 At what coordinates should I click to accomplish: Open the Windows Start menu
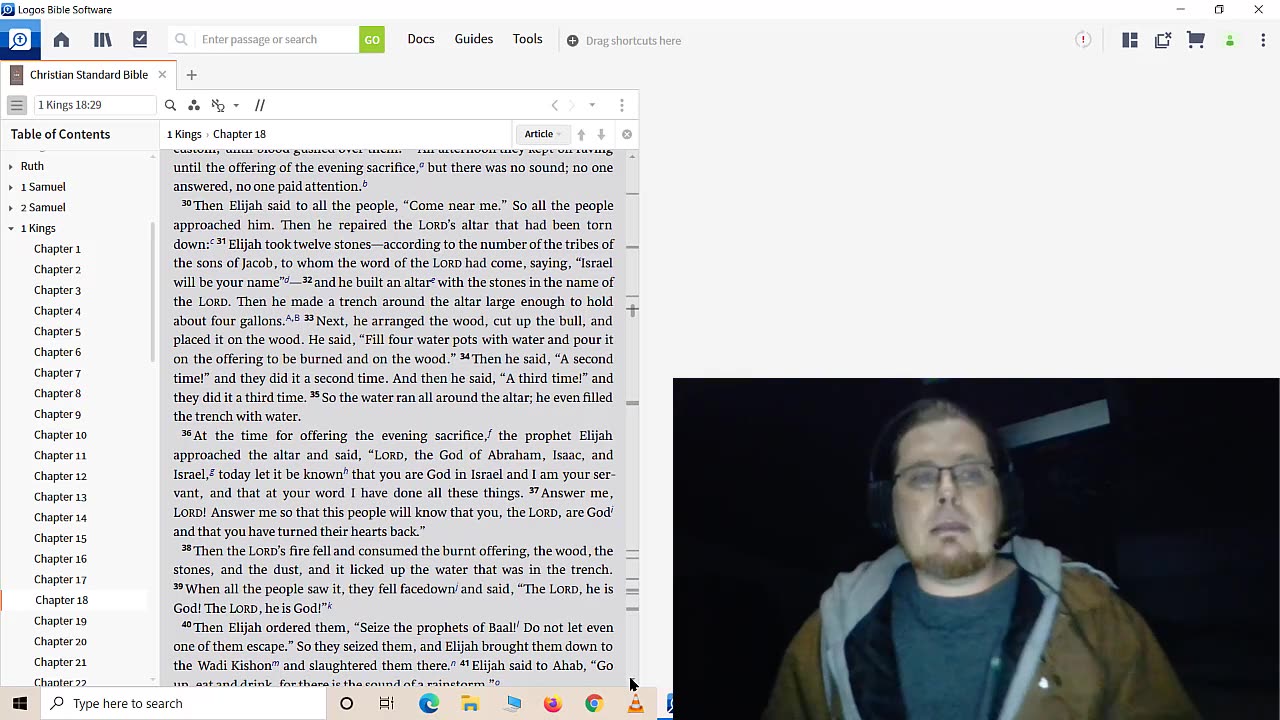pos(20,703)
